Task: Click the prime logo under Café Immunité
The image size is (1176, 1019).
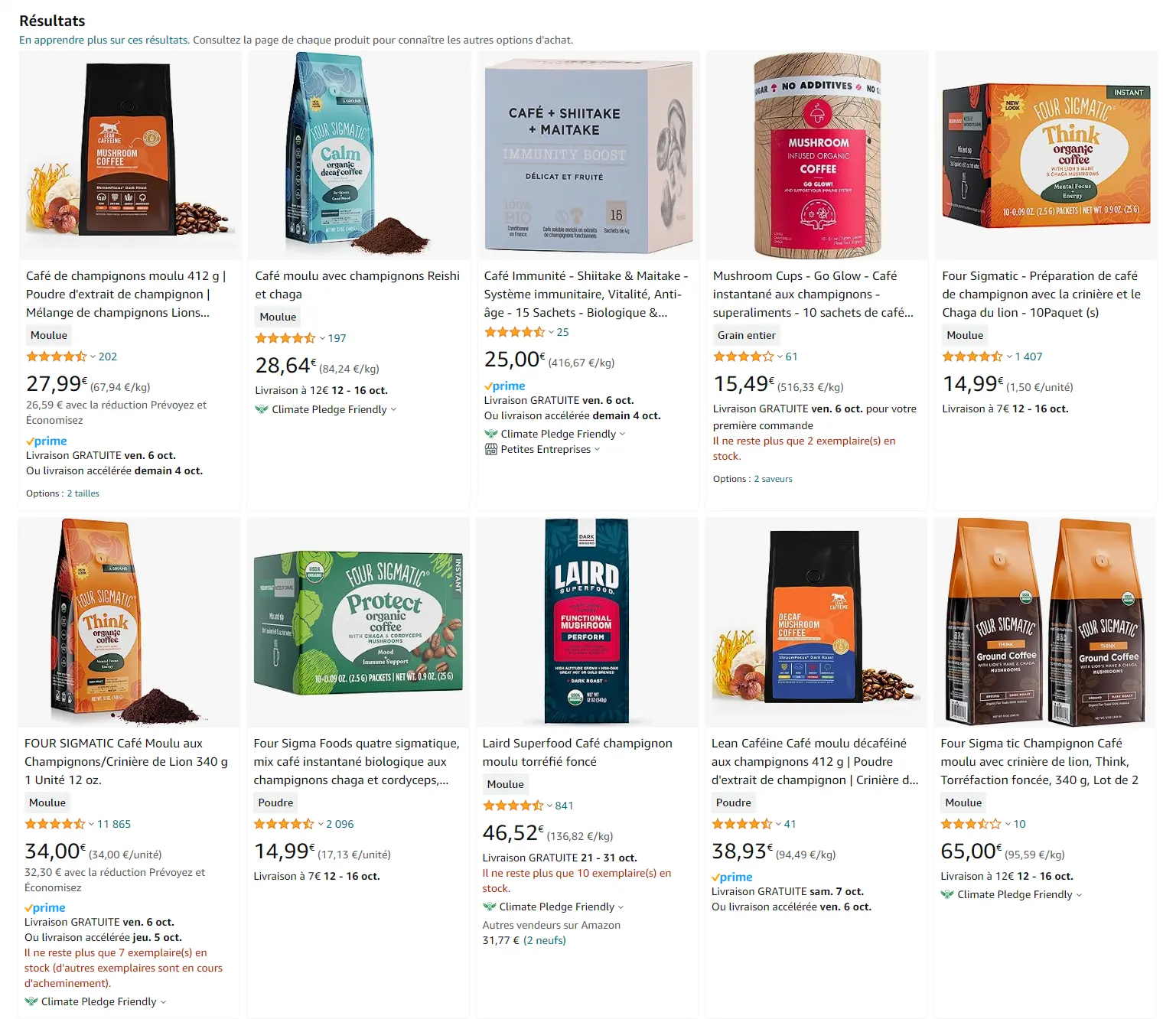Action: pos(505,386)
